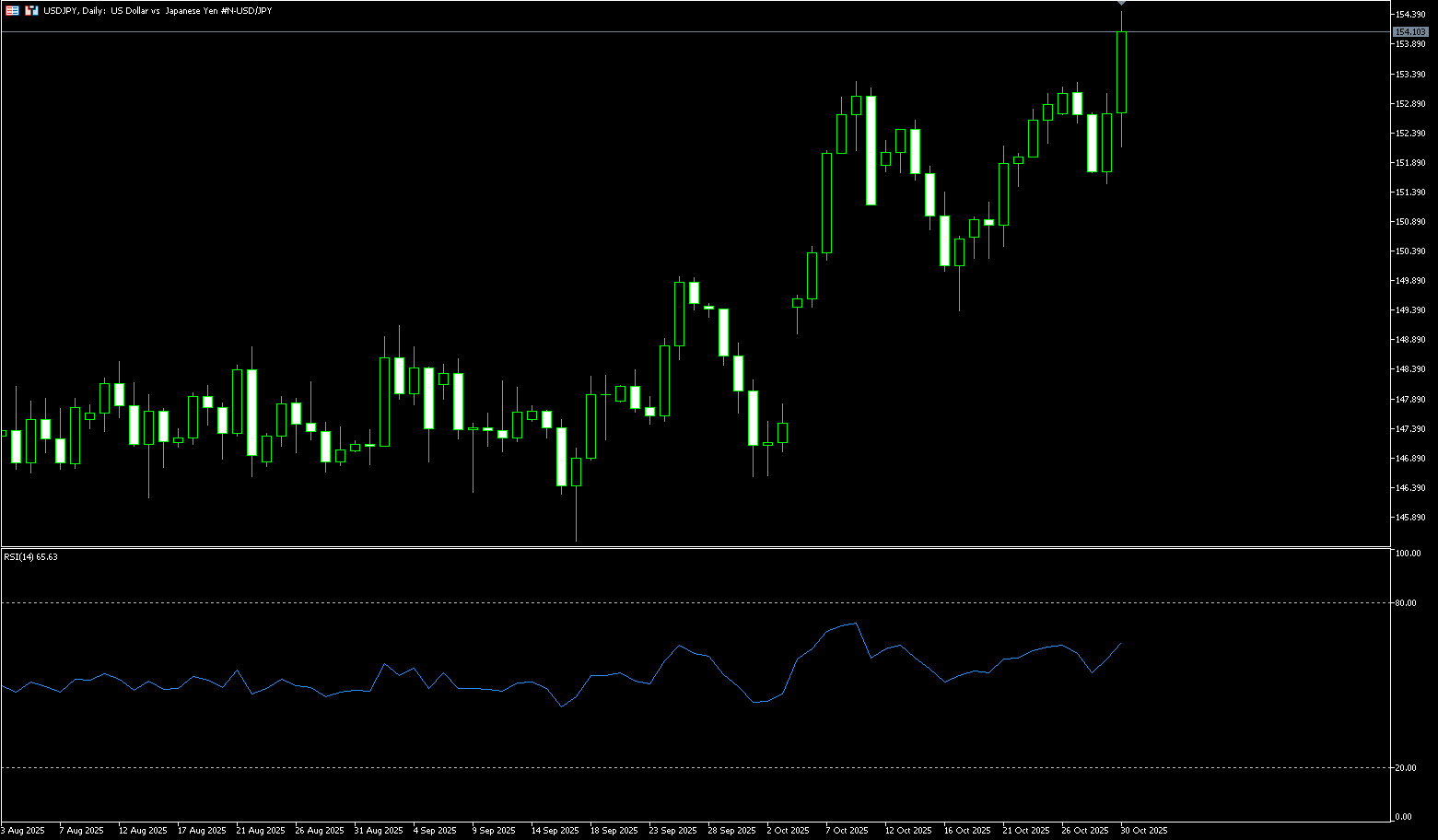The width and height of the screenshot is (1438, 840).
Task: Click the 21 Oct 2025 date label
Action: click(x=1025, y=830)
